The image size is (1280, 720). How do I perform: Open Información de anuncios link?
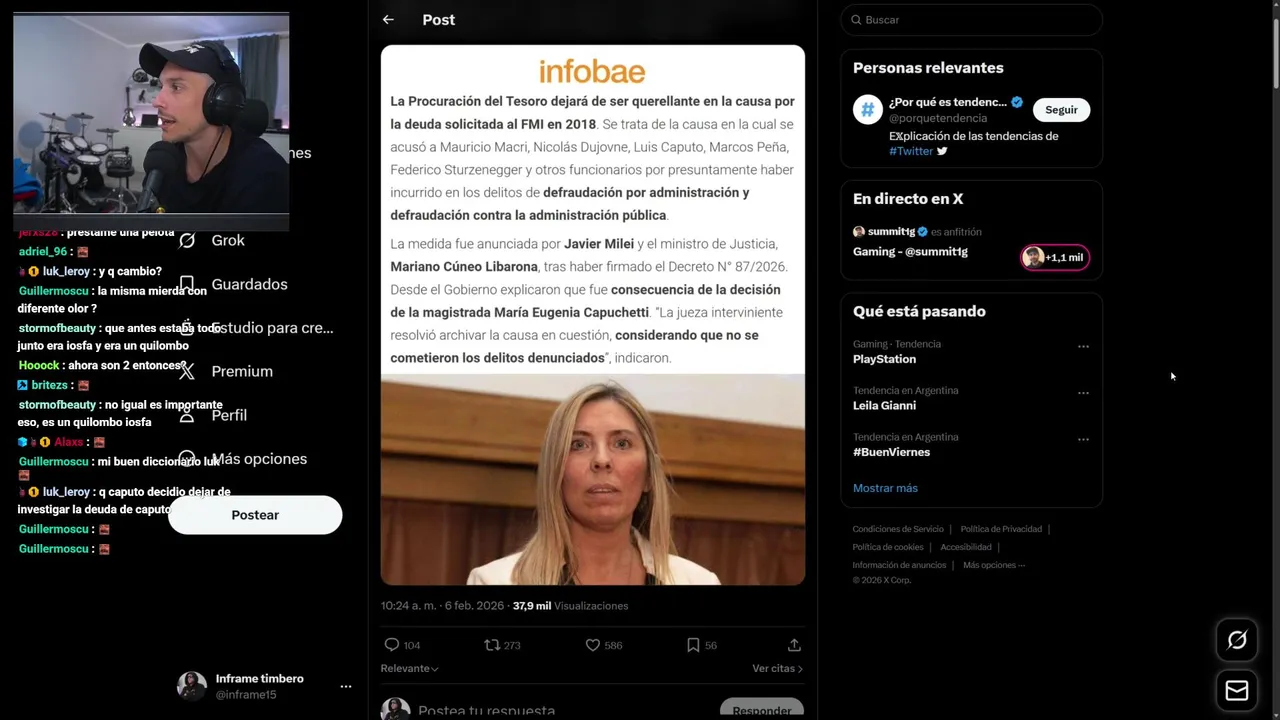coord(899,565)
